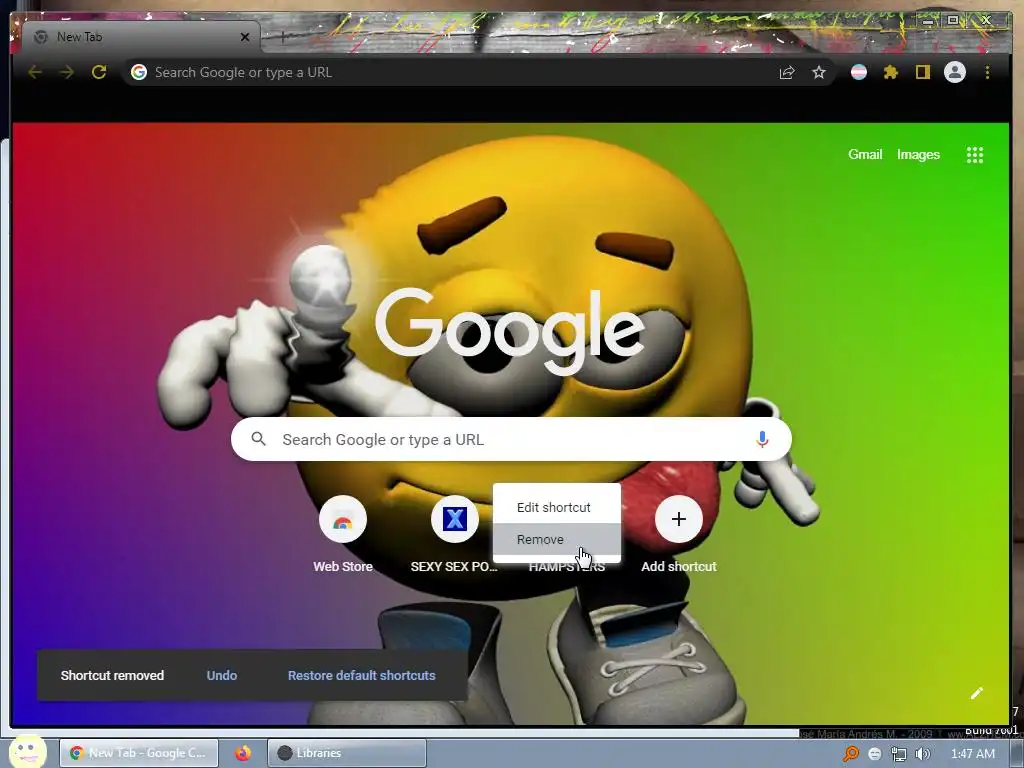
Task: Open Chrome's three-dot menu
Action: [x=987, y=72]
